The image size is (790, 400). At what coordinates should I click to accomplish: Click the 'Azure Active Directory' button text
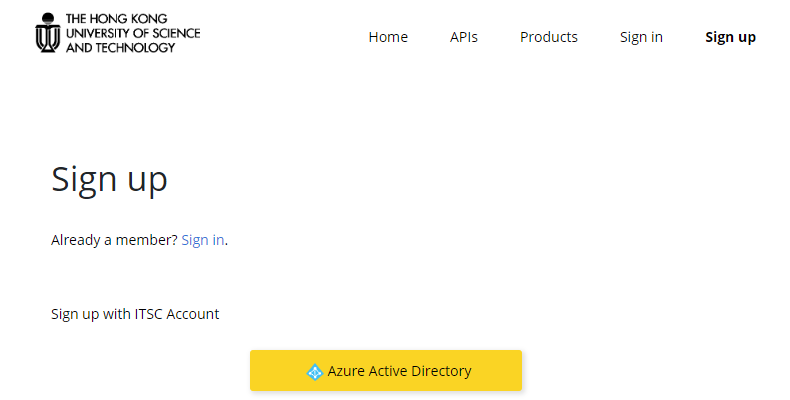(399, 371)
